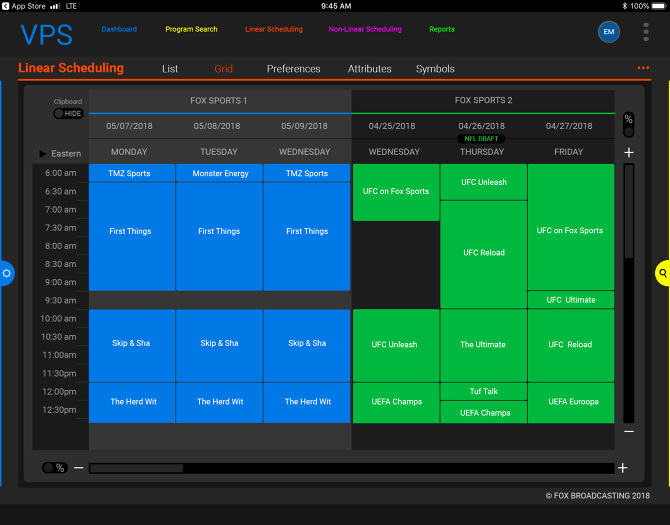The image size is (670, 525).
Task: Select Friday UFC on Fox Sports block
Action: [x=571, y=227]
